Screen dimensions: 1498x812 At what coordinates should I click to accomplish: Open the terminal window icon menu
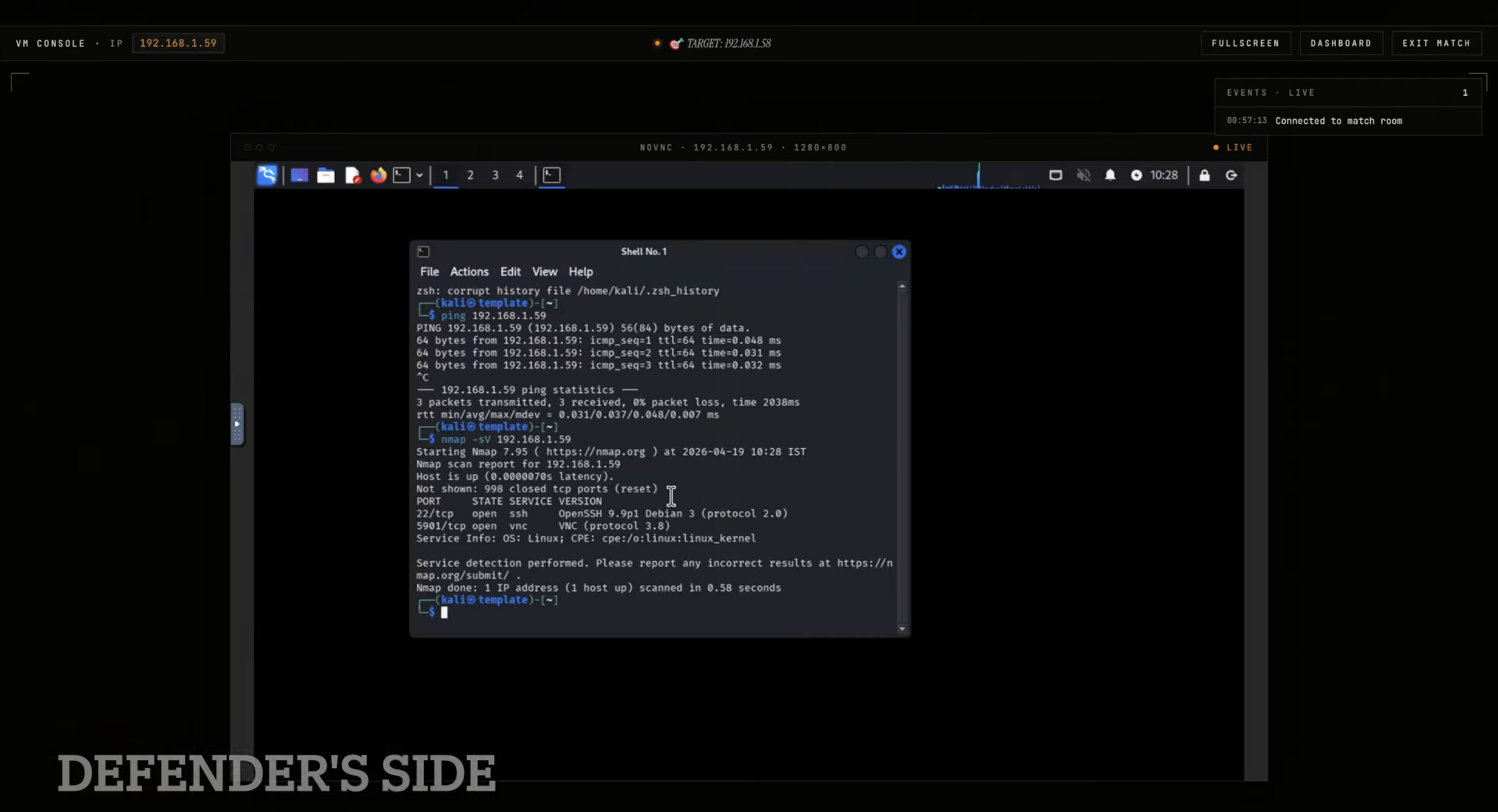pos(423,251)
